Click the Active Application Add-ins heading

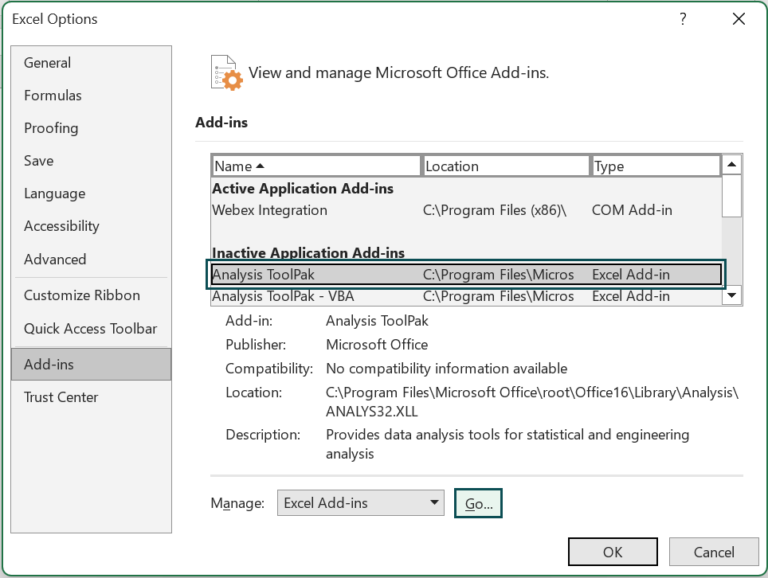[303, 189]
